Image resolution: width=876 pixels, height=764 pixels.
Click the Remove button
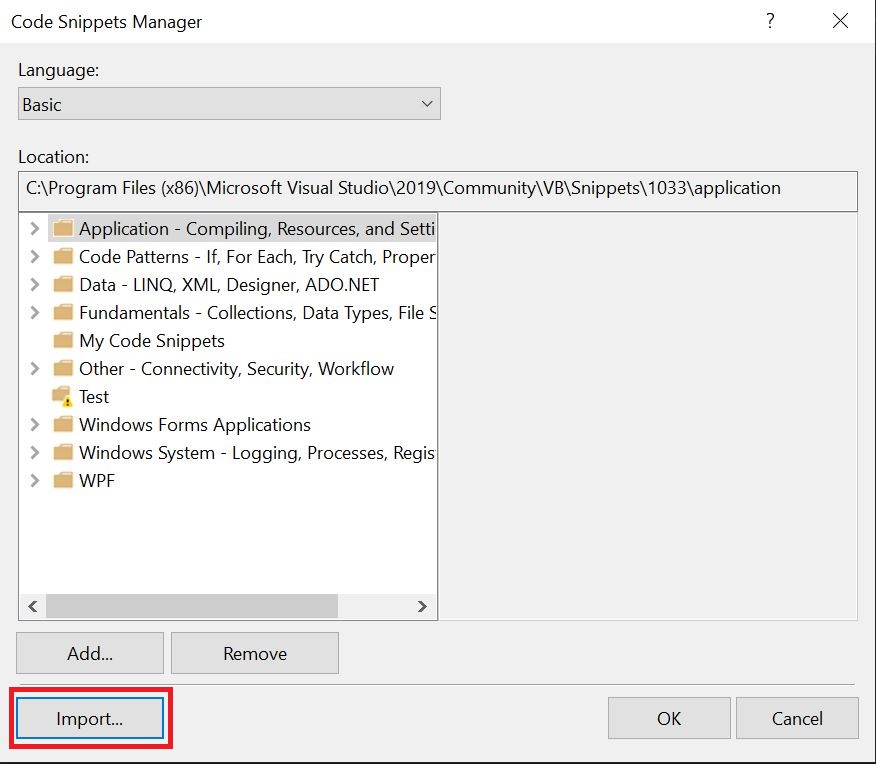255,653
